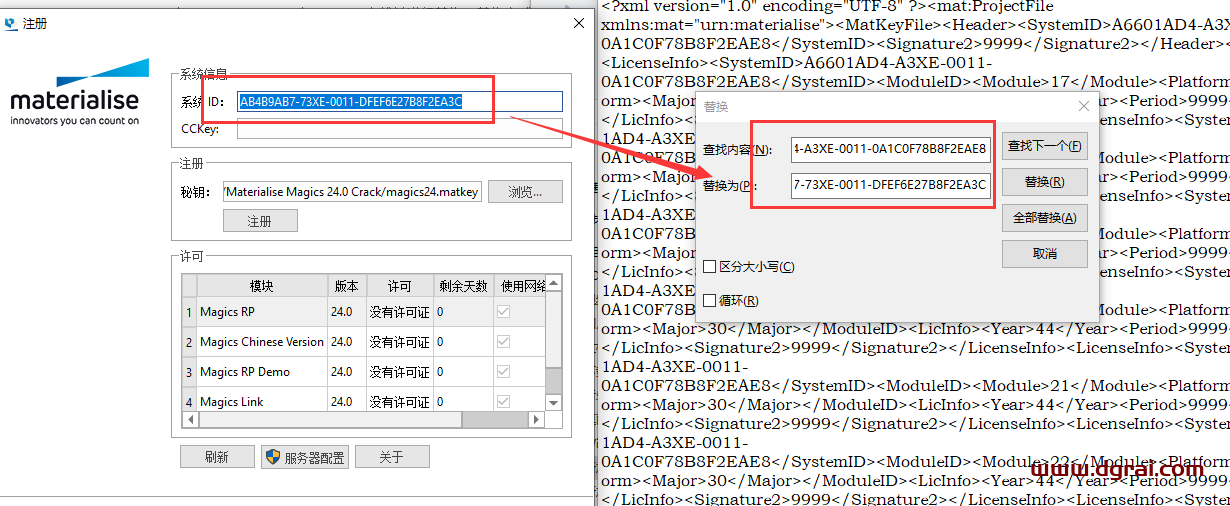
Task: Click version 24.0 in Magics Chinese Version row
Action: click(347, 342)
